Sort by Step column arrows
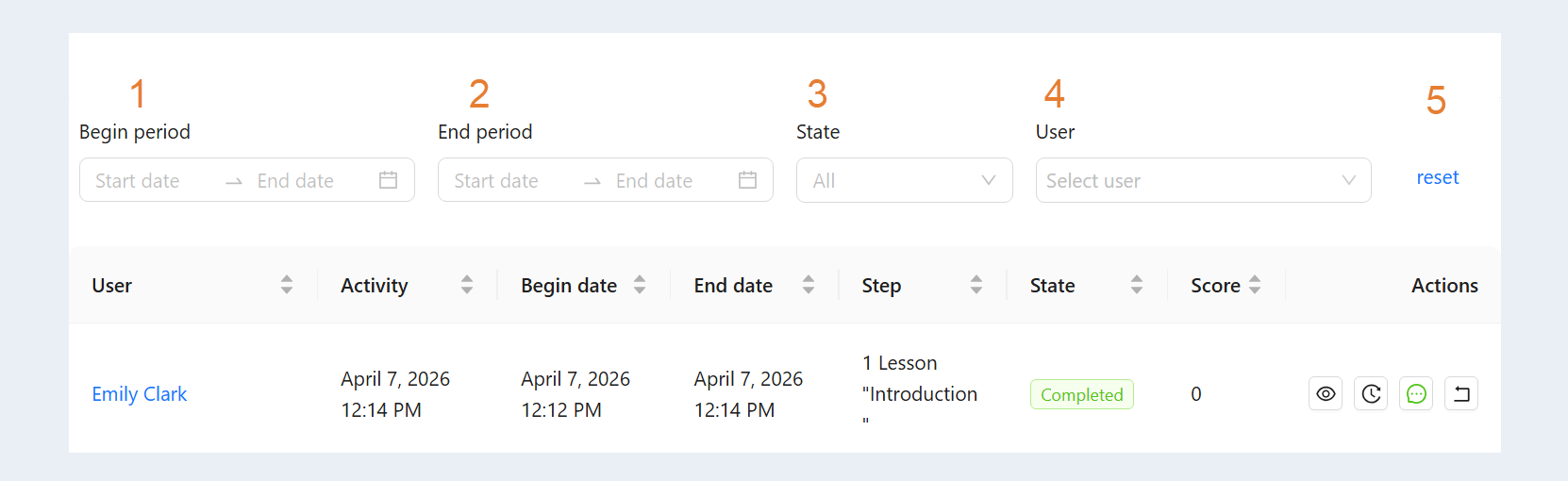This screenshot has width=1568, height=481. (x=976, y=285)
